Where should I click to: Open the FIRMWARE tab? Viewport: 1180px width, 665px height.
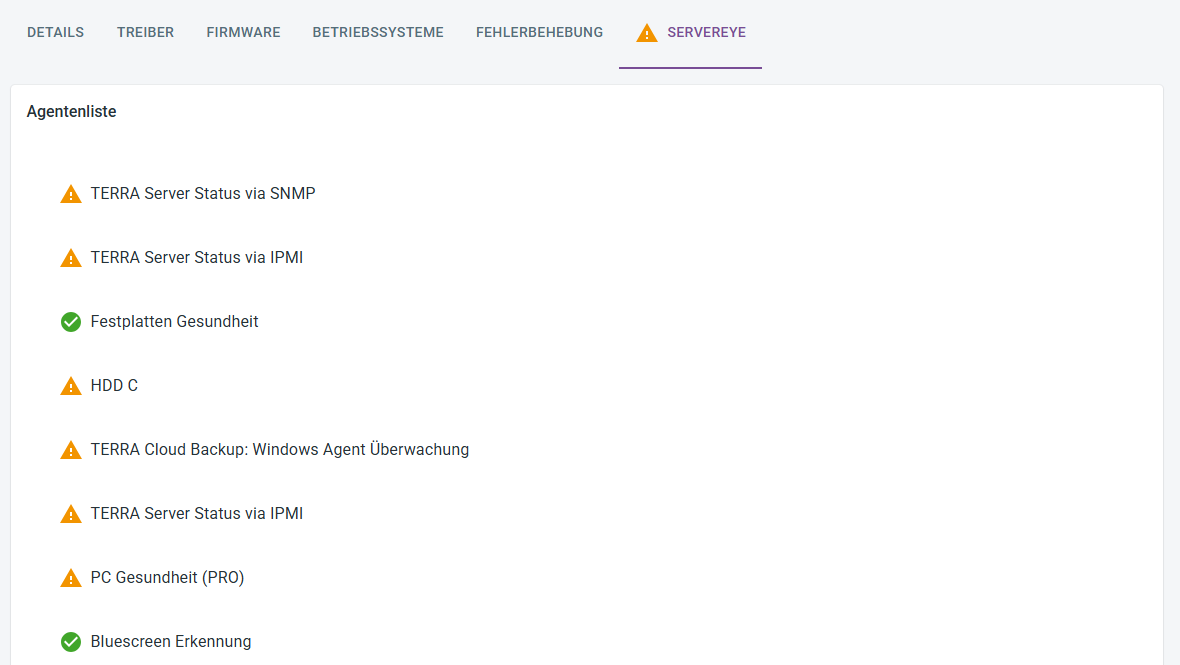point(243,32)
